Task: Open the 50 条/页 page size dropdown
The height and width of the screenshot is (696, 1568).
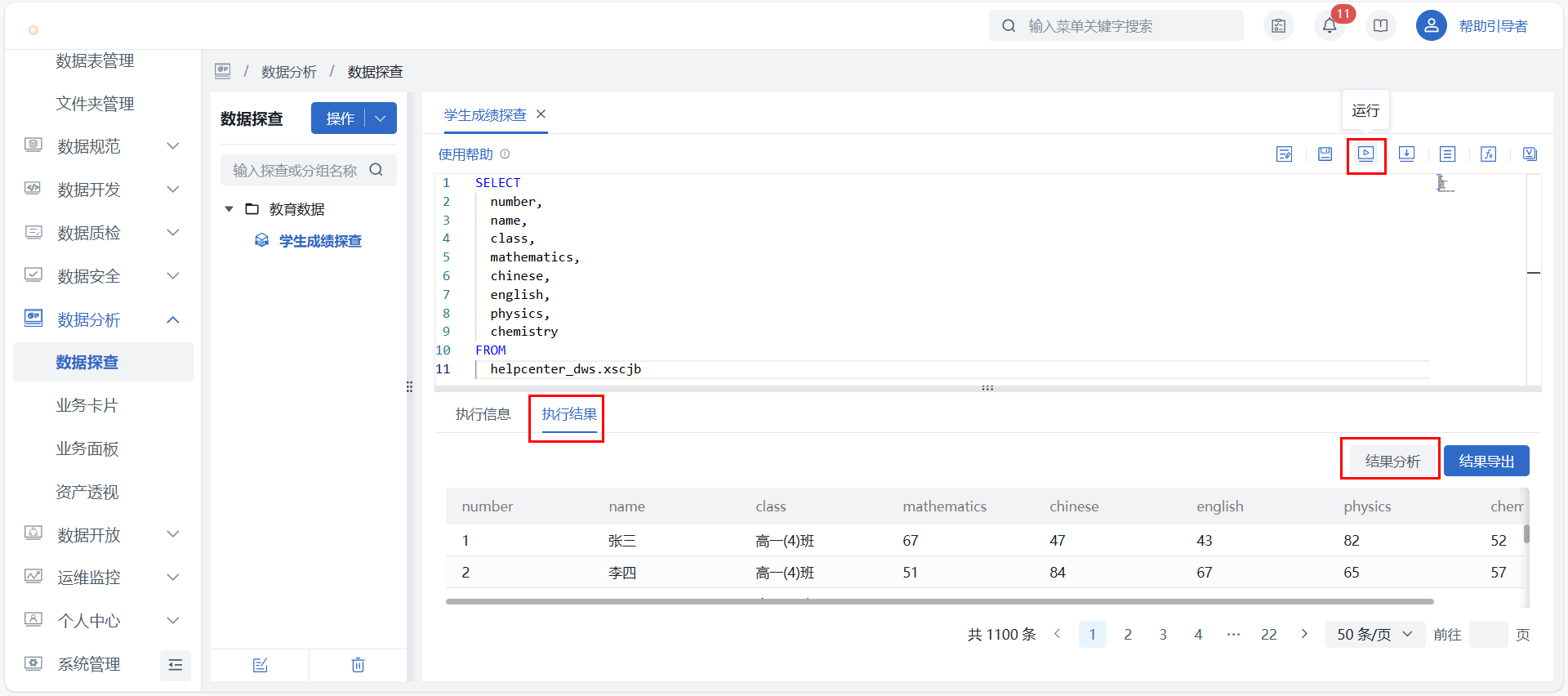Action: point(1374,634)
